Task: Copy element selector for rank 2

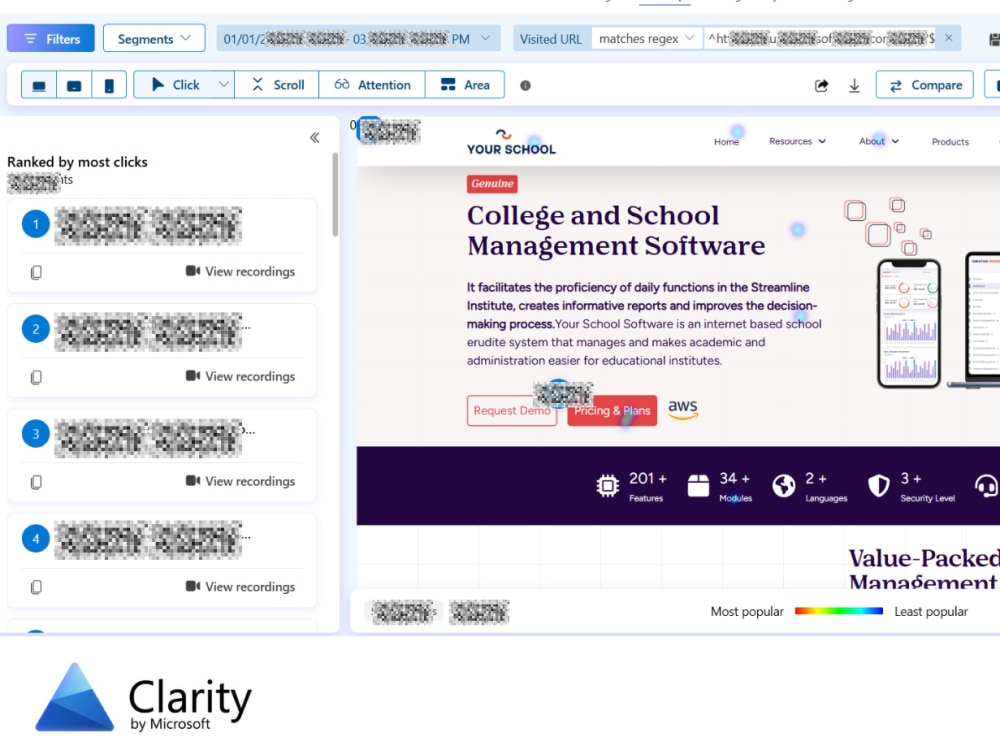Action: [36, 377]
